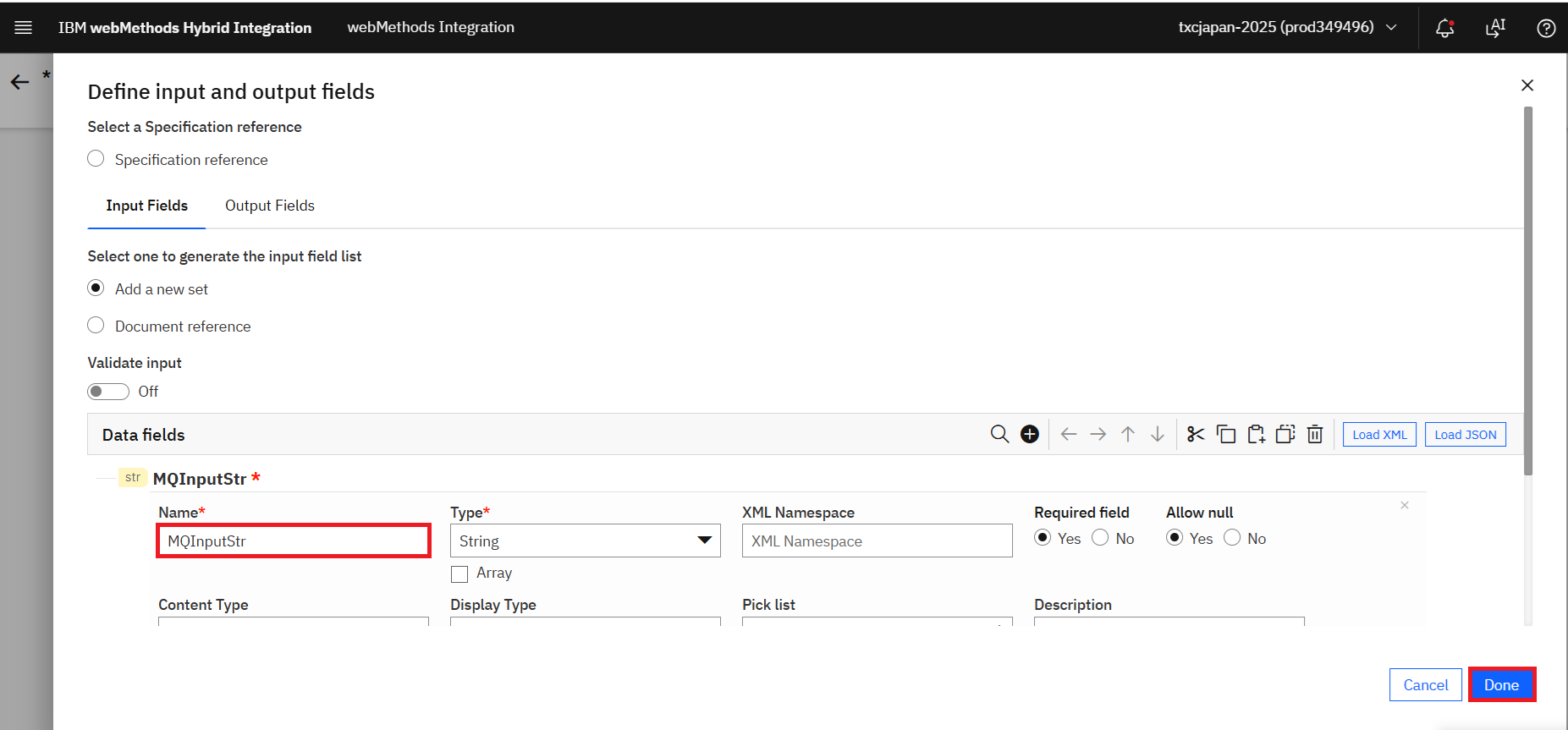This screenshot has height=730, width=1568.
Task: Set Allow null to Yes
Action: (x=1175, y=538)
